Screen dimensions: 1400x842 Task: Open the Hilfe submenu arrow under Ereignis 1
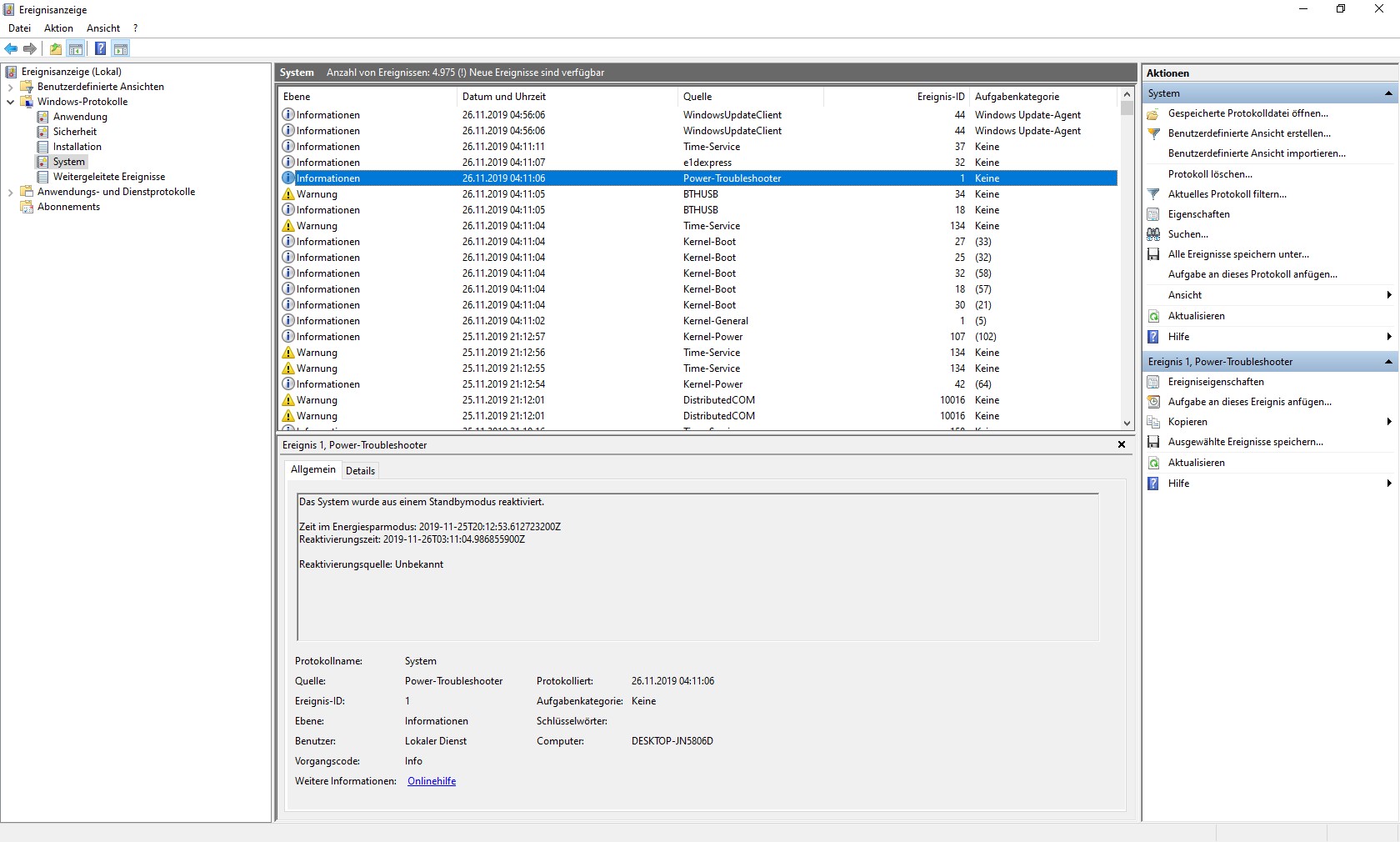pyautogui.click(x=1389, y=484)
